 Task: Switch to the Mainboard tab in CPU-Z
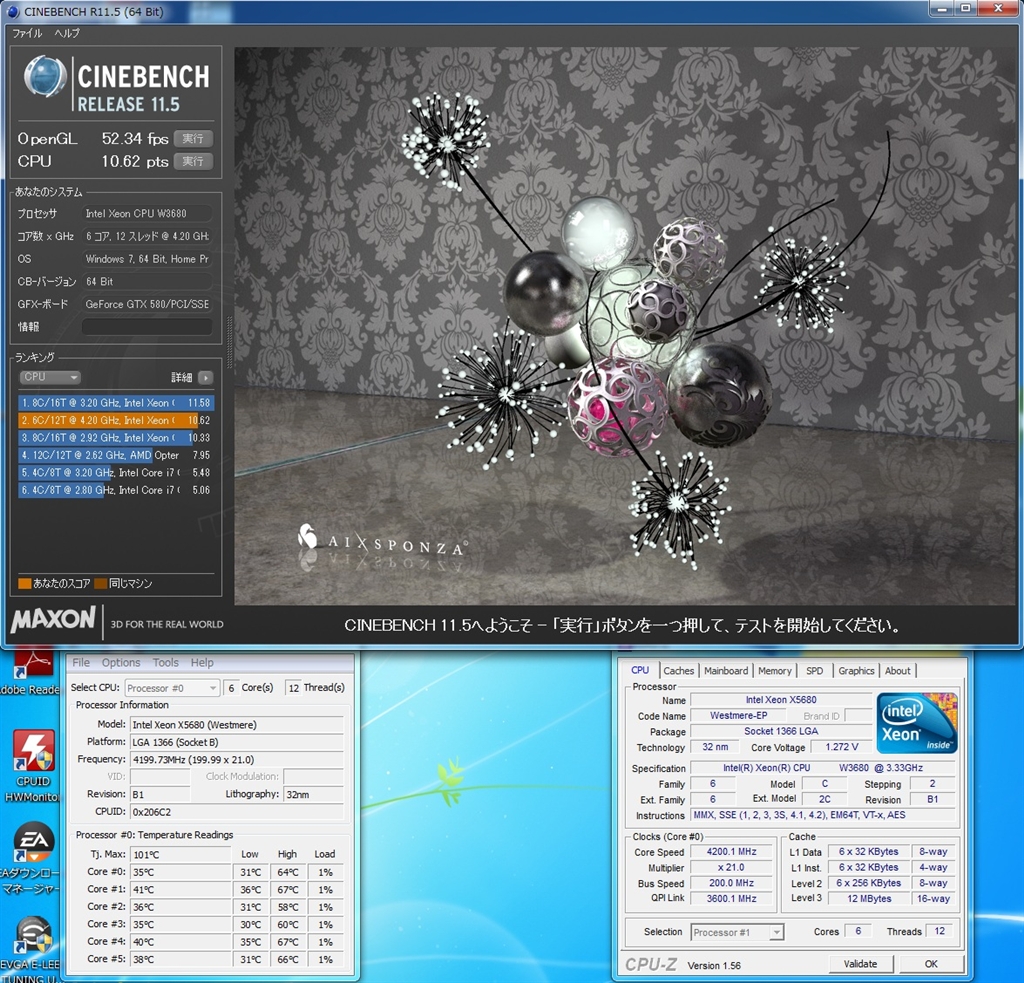point(725,671)
